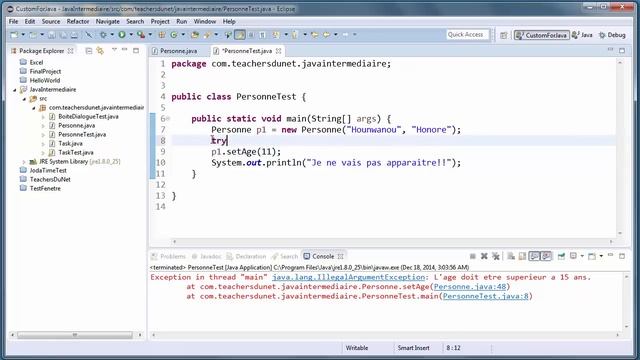This screenshot has height=360, width=640.
Task: Open the java.lang.IllegalArgumentException link
Action: click(349, 277)
